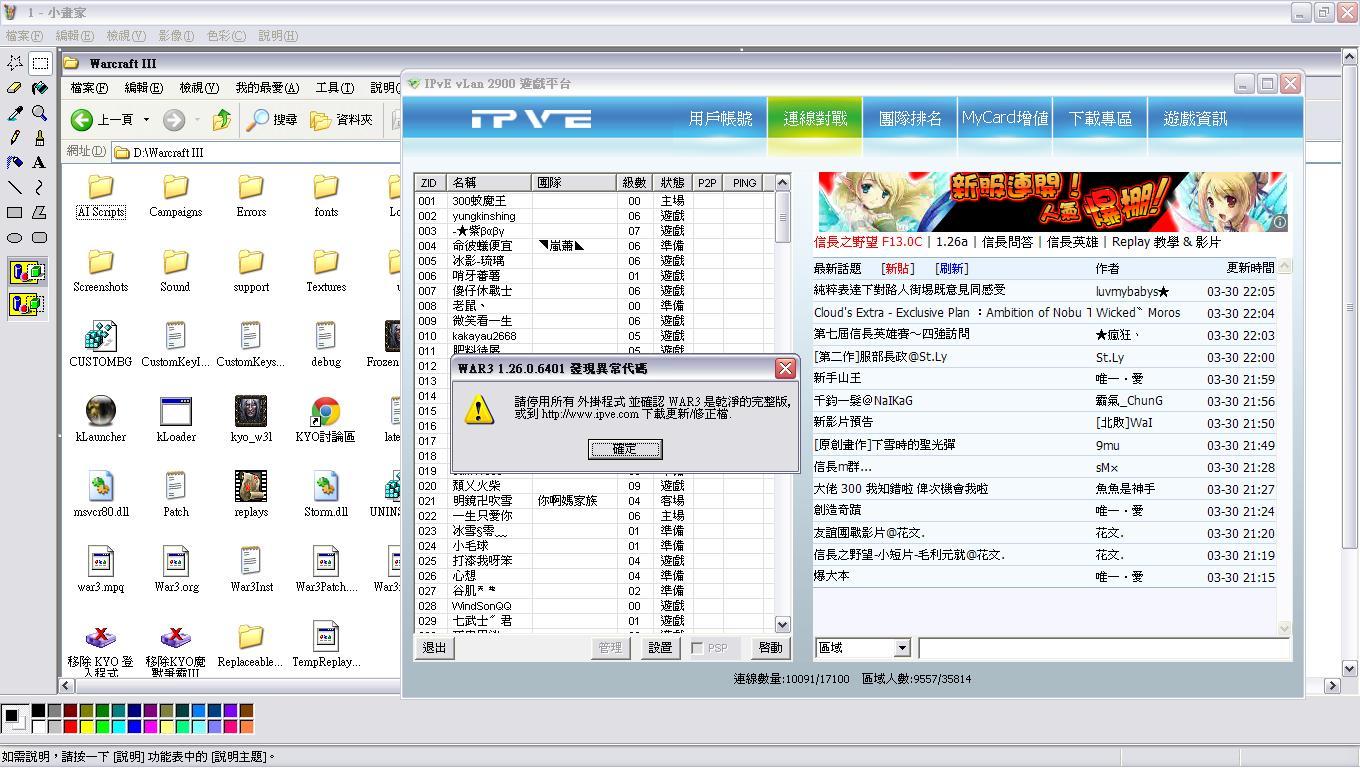This screenshot has width=1360, height=768.
Task: Open Paint's 色彩(C) Colors menu
Action: (226, 36)
